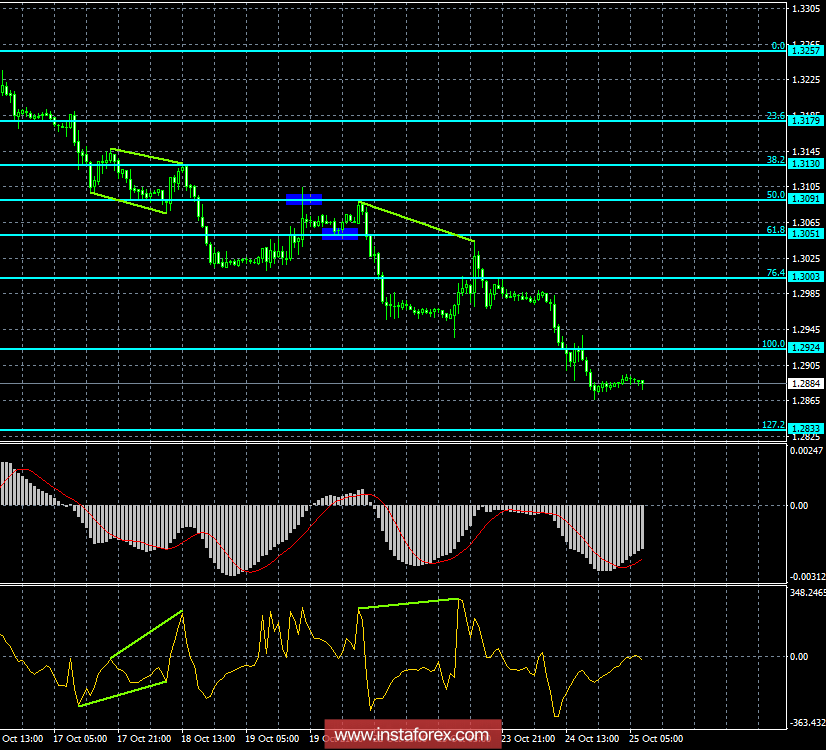Select the white 1.2884 current price tag
Image resolution: width=826 pixels, height=750 pixels.
[x=805, y=382]
